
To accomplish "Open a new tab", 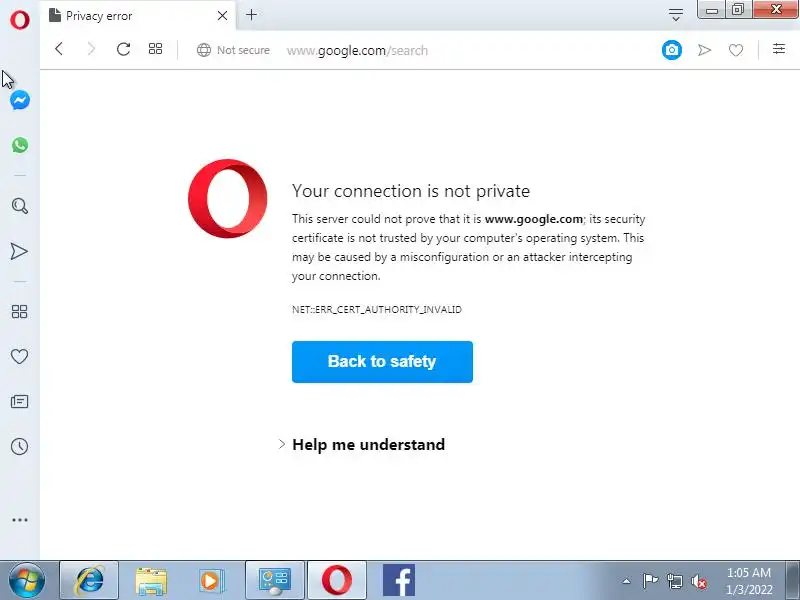I will 251,15.
